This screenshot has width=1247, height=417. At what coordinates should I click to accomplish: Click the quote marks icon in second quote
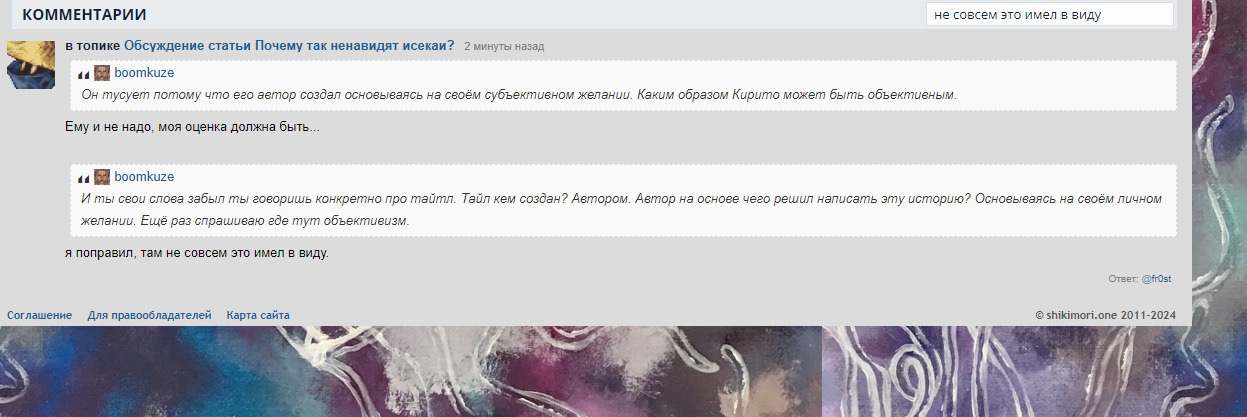(84, 178)
